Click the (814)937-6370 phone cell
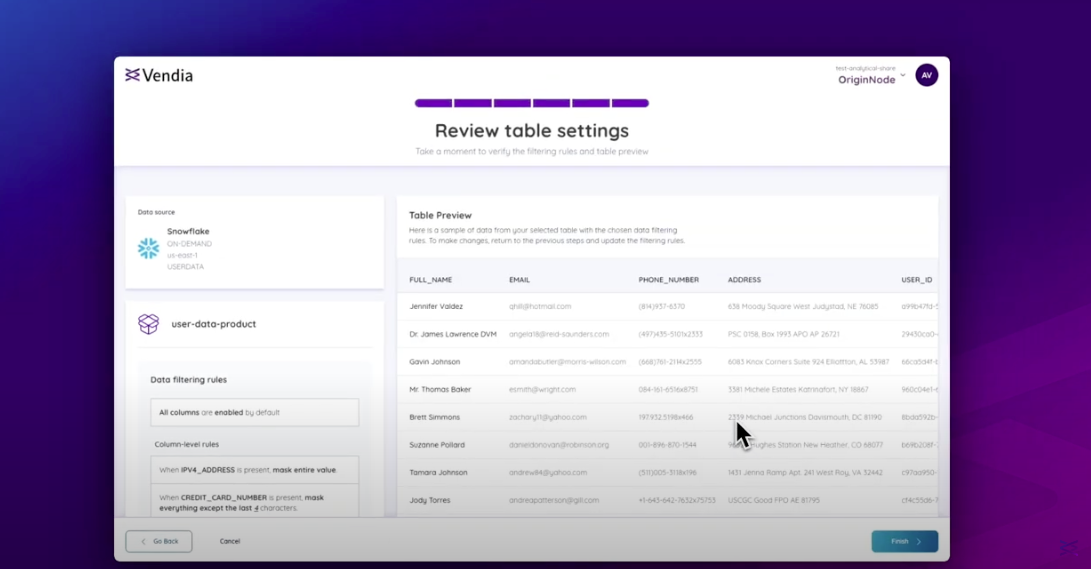Screen dimensions: 1091x569 click(662, 306)
